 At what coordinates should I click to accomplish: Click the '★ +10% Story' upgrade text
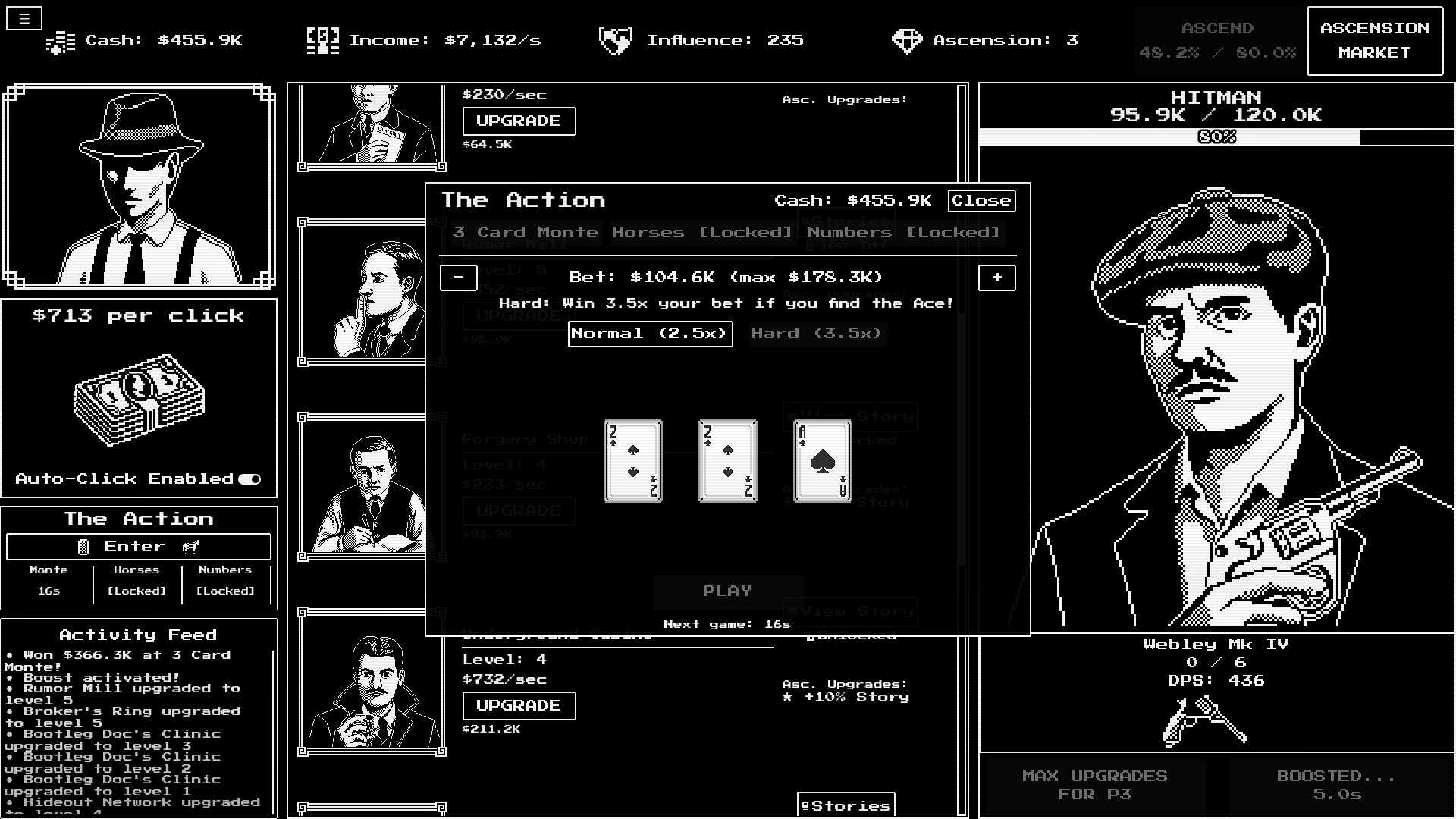click(846, 698)
